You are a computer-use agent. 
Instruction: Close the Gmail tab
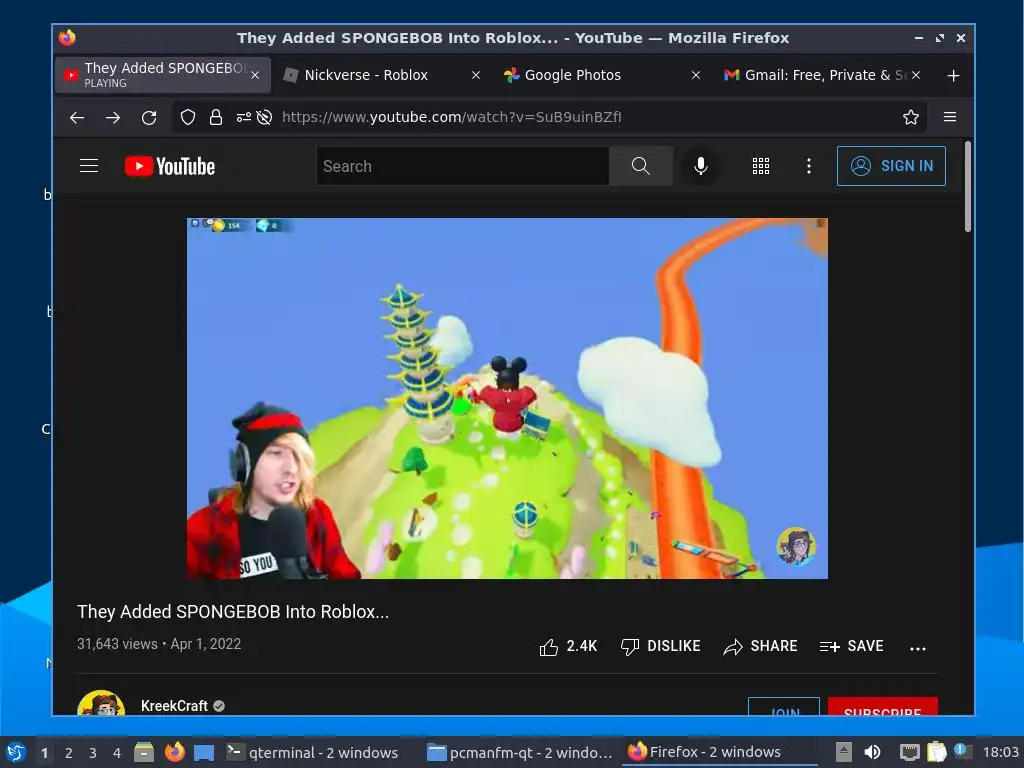(x=916, y=75)
